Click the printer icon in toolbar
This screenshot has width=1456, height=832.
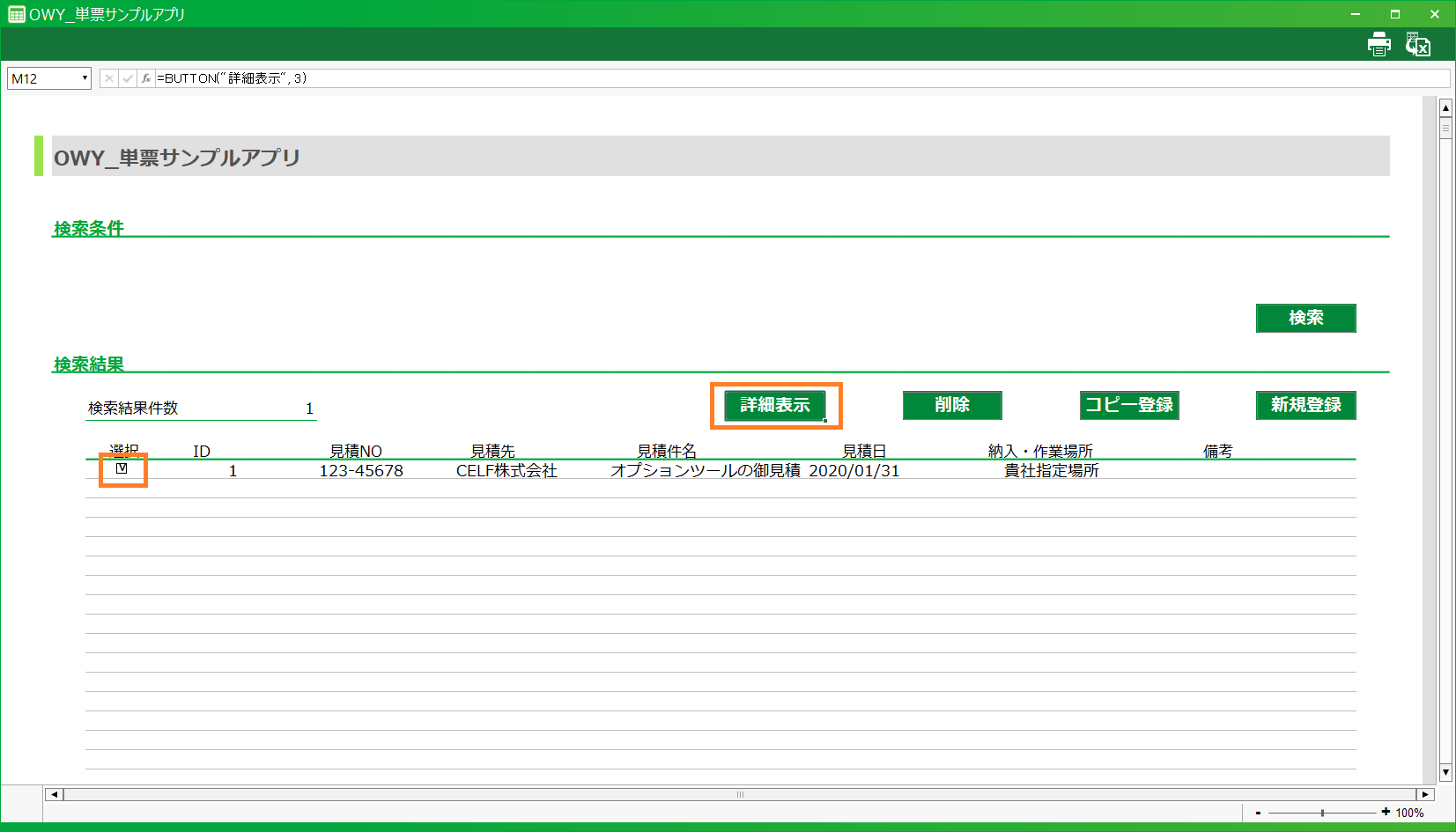click(x=1378, y=44)
